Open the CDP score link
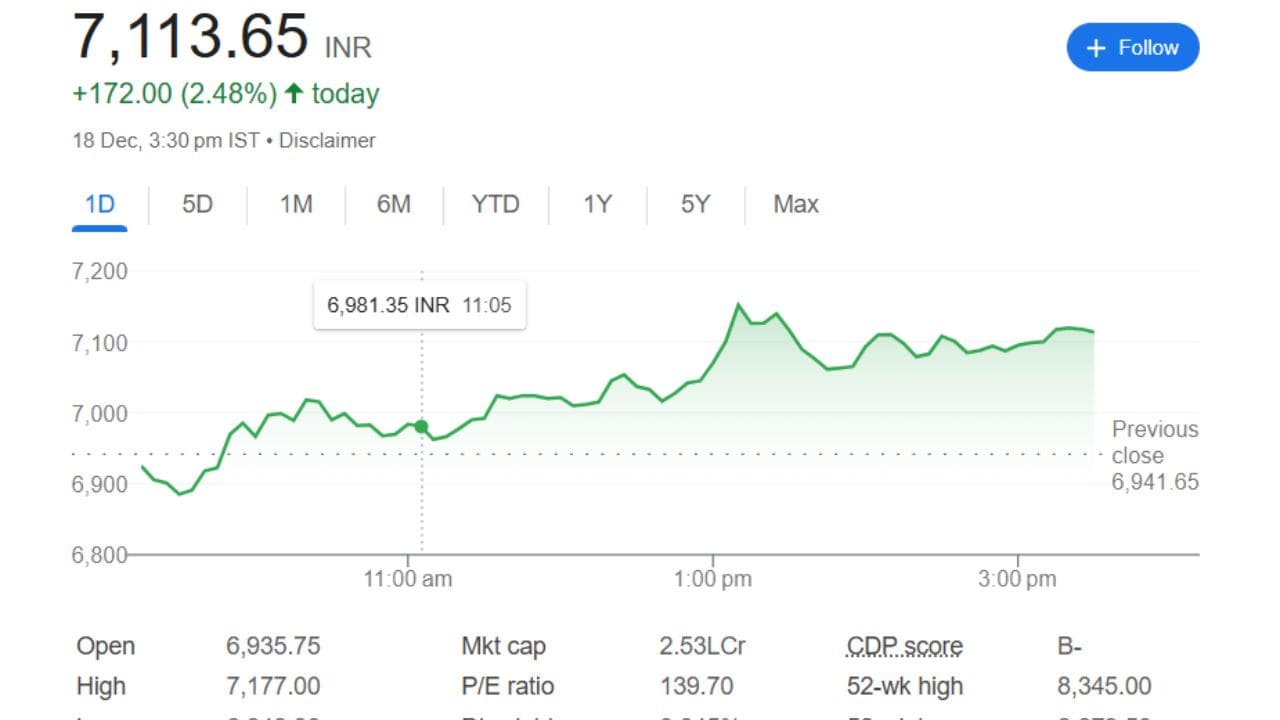 pyautogui.click(x=903, y=646)
